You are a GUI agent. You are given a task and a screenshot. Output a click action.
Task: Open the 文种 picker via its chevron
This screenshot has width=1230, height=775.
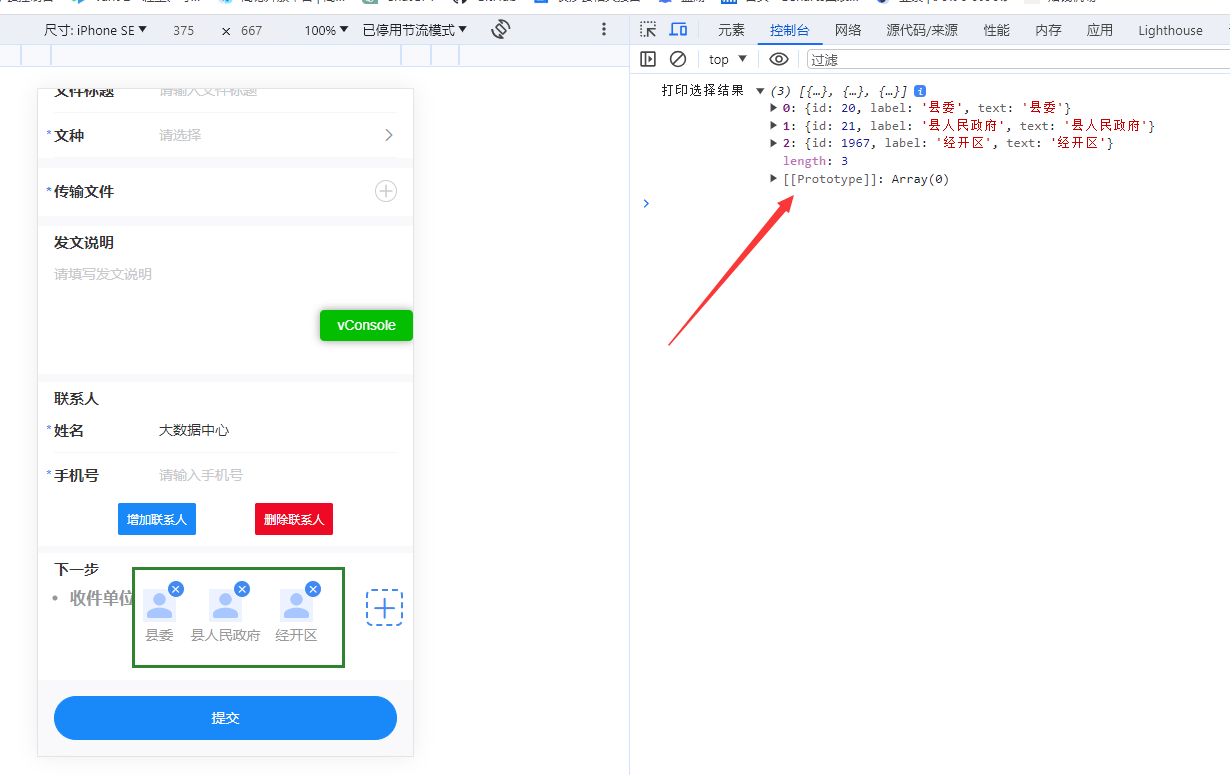pos(389,134)
